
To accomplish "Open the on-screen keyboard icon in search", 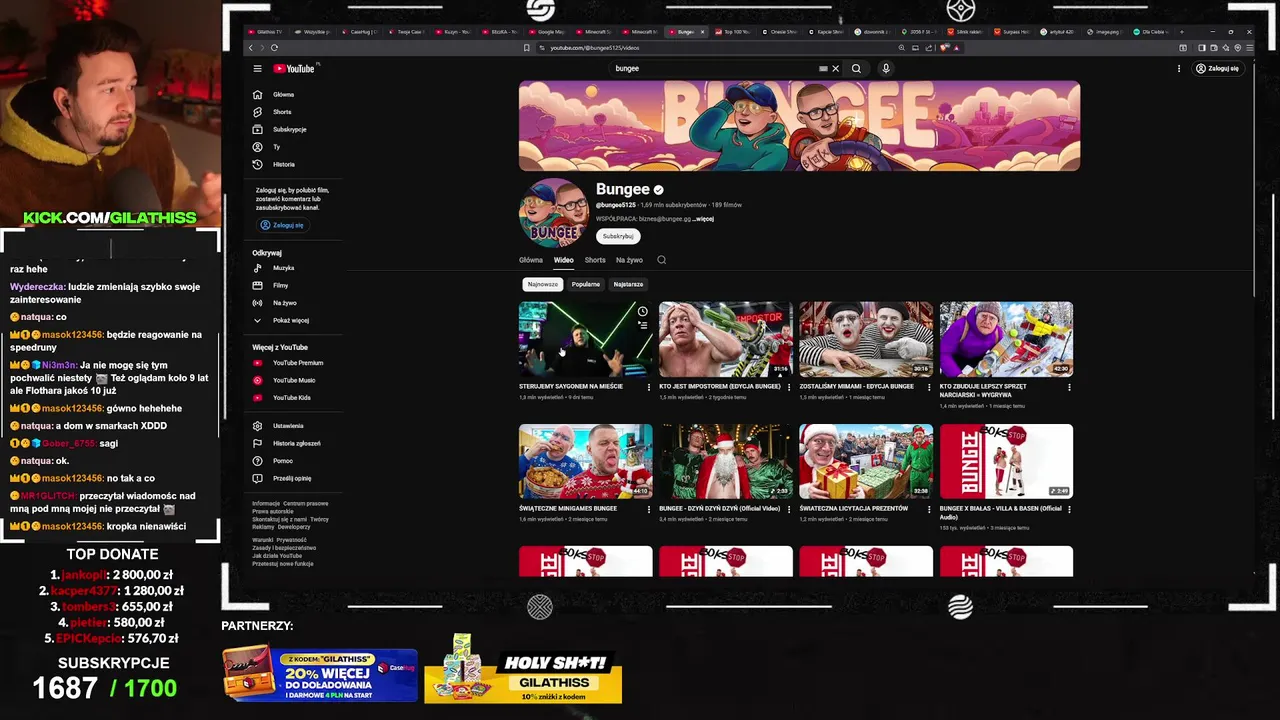I will 824,69.
